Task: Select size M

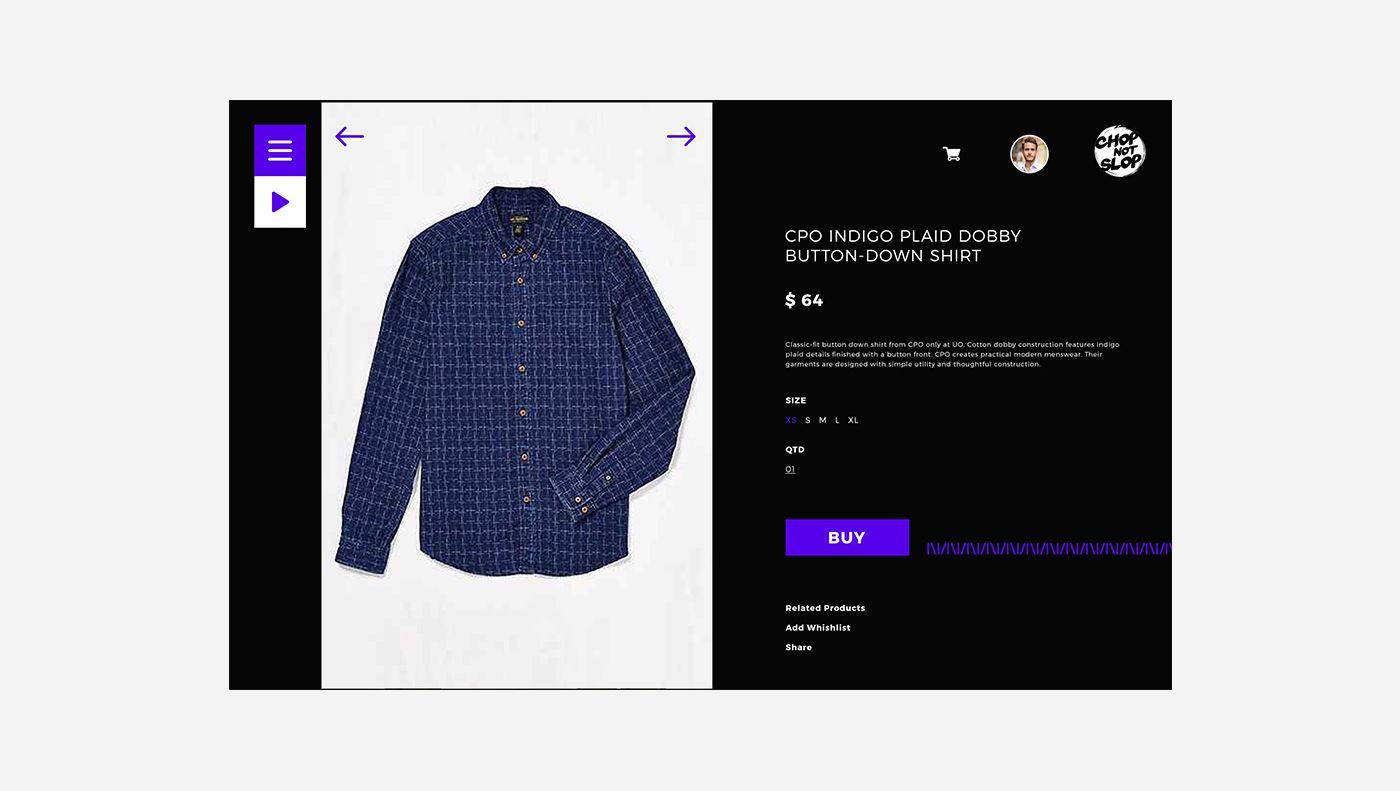Action: 823,420
